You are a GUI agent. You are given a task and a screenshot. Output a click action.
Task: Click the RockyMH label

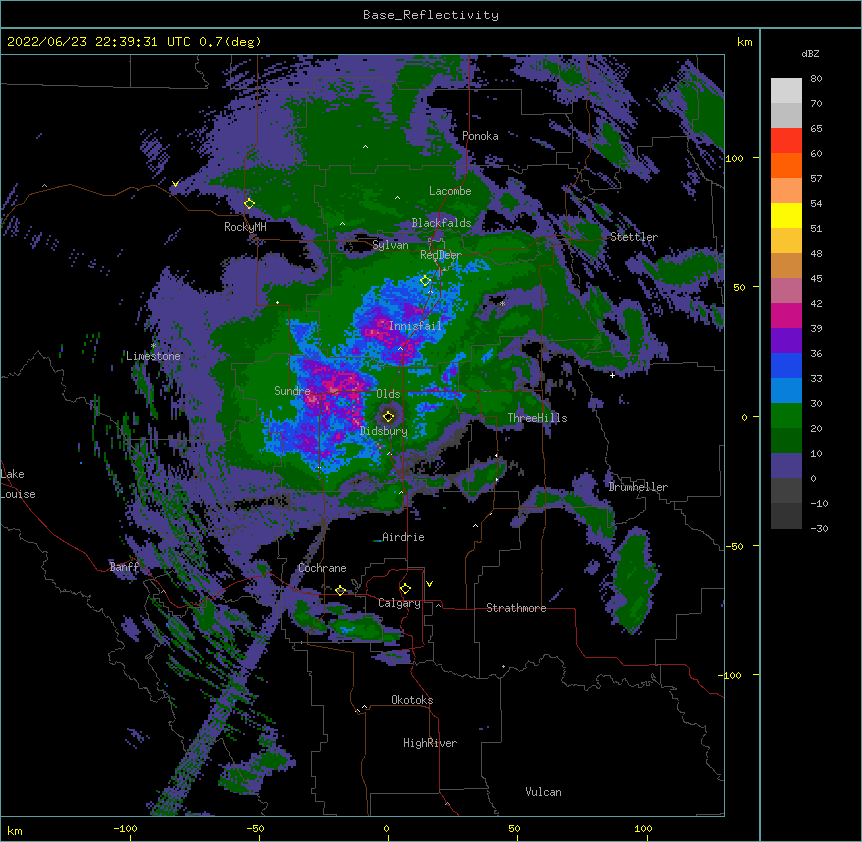245,227
